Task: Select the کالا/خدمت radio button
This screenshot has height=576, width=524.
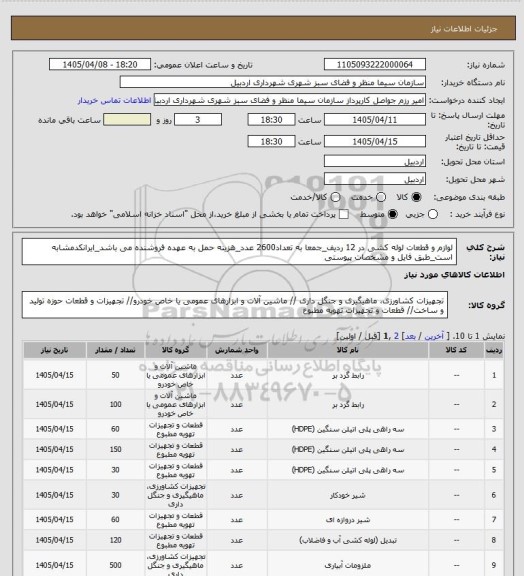Action: coord(335,197)
